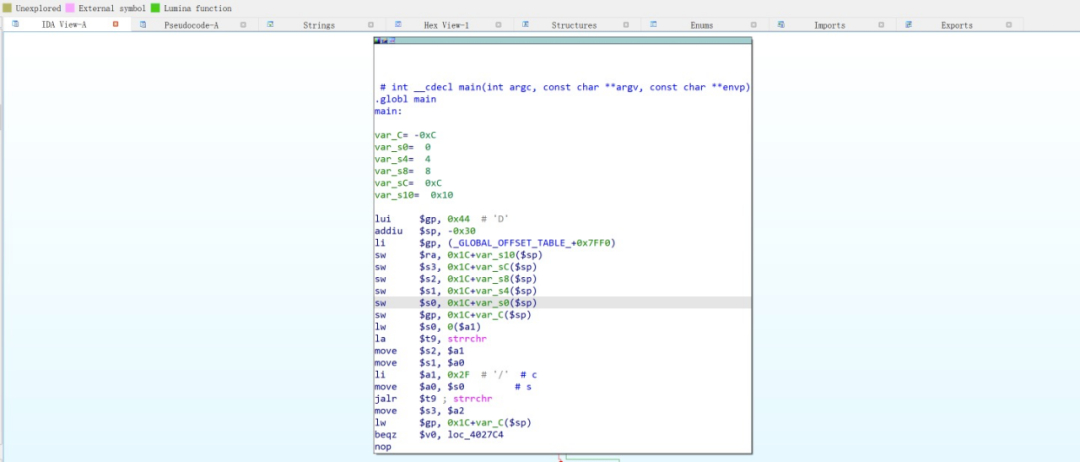This screenshot has height=462, width=1080.
Task: Click the final 'nop' instruction
Action: (383, 446)
